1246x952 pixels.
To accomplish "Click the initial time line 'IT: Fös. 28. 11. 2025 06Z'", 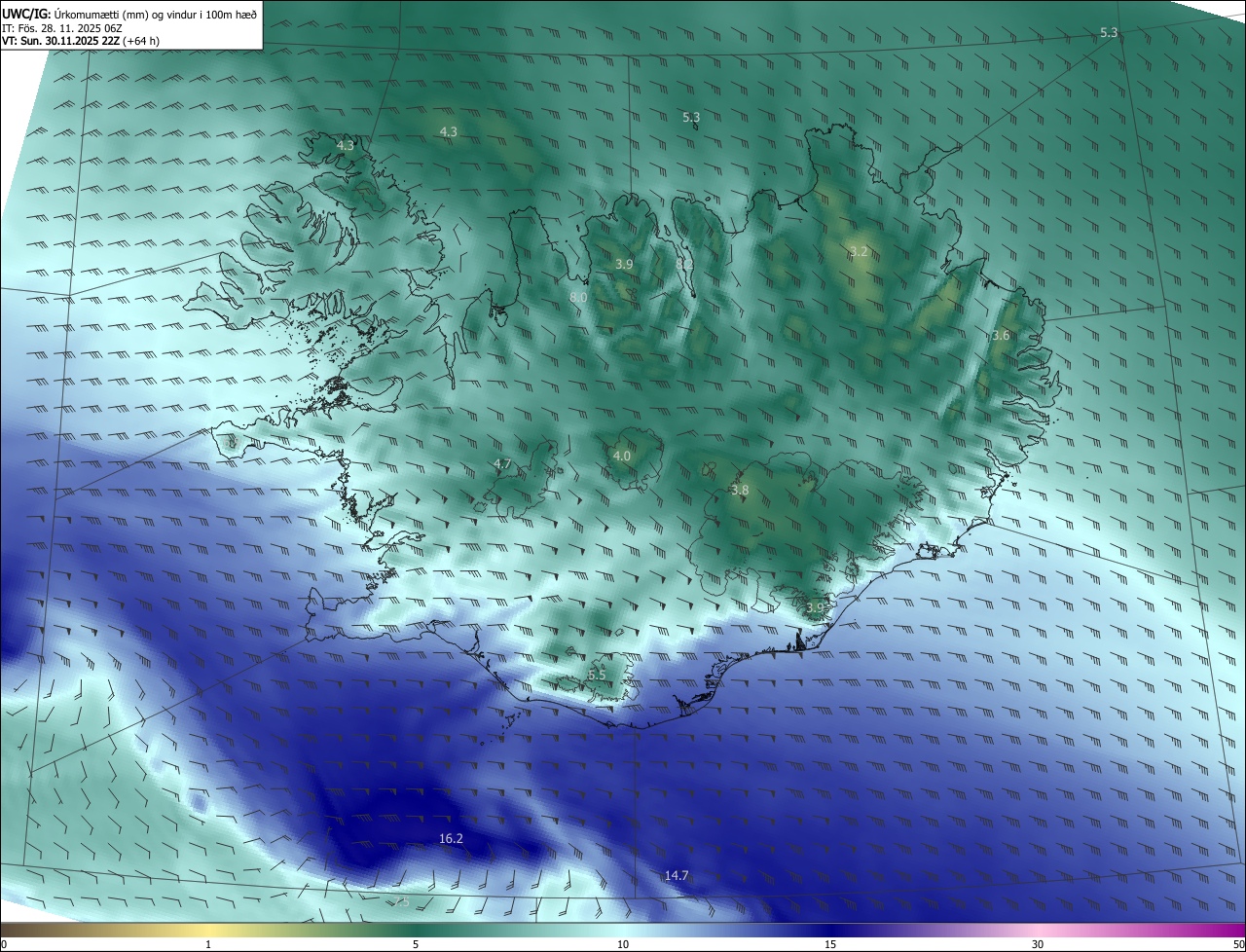I will 60,28.
